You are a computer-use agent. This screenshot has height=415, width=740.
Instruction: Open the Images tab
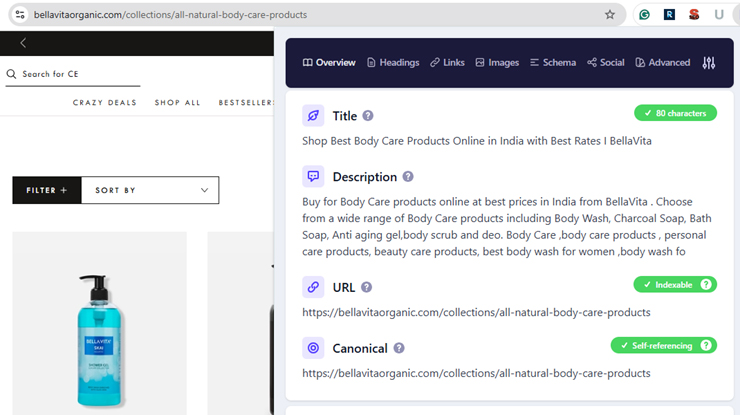tap(497, 63)
